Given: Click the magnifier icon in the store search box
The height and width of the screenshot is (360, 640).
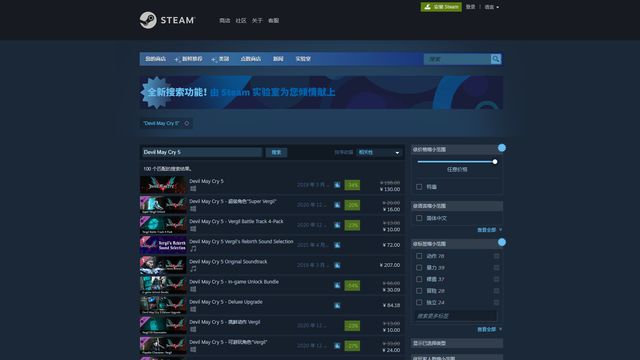Looking at the screenshot, I should [496, 59].
